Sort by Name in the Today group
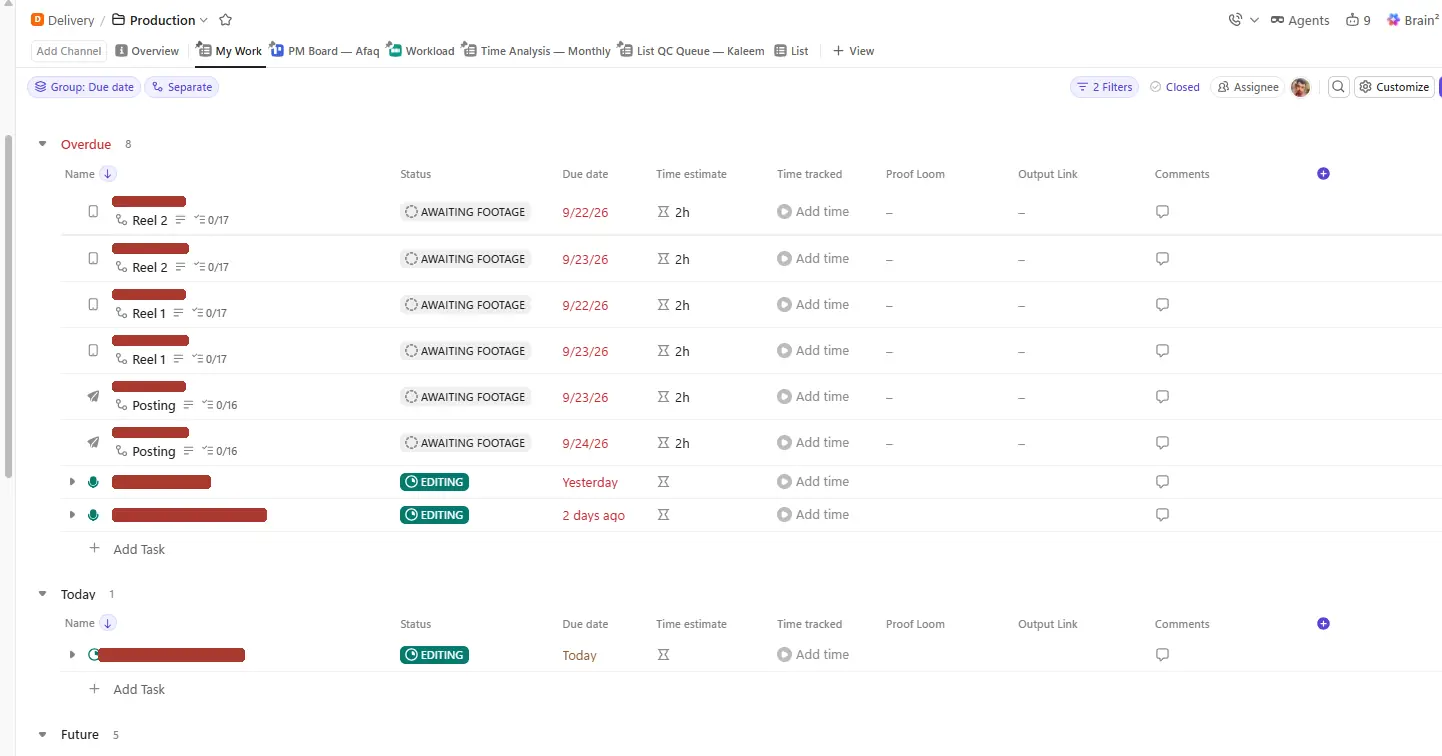Viewport: 1442px width, 756px height. point(108,624)
